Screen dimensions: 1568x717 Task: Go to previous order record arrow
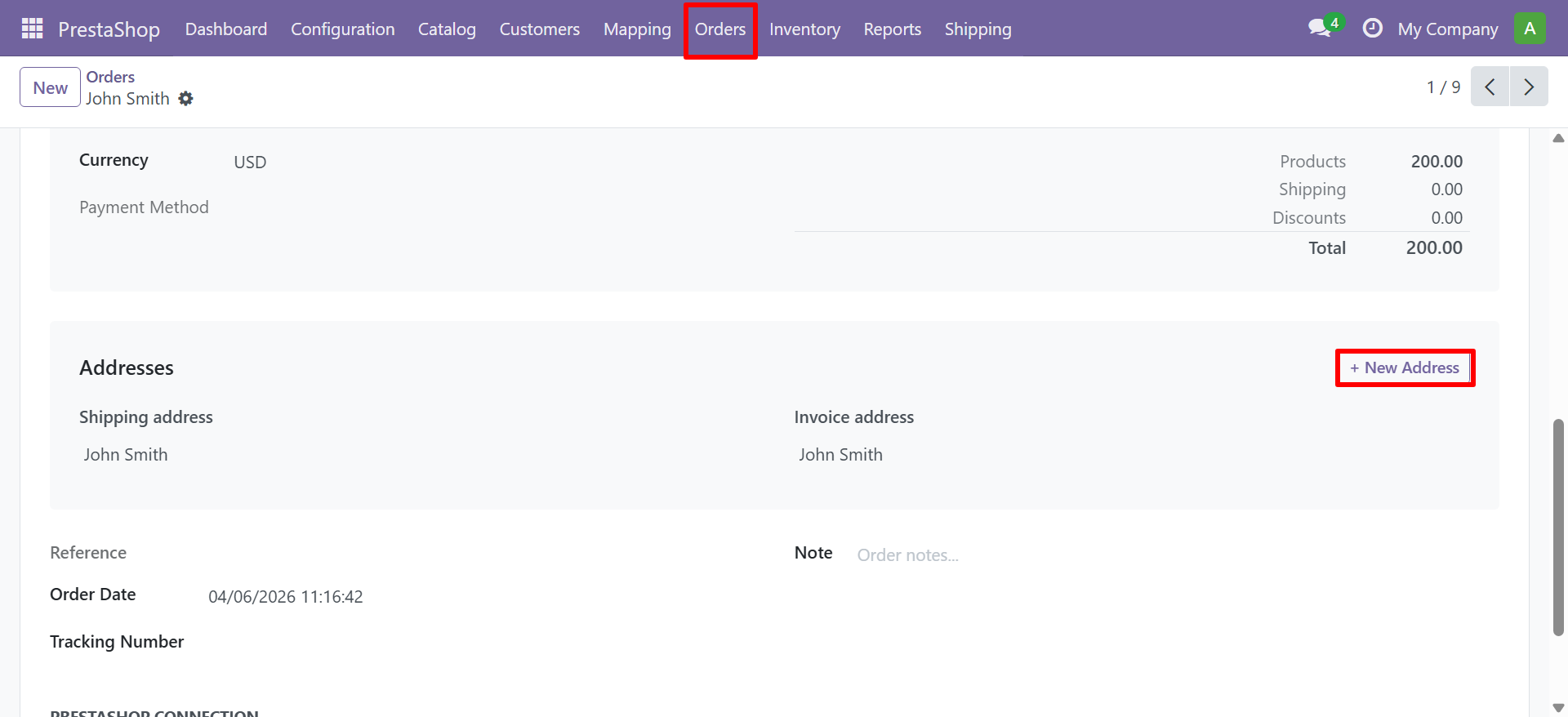[1490, 87]
